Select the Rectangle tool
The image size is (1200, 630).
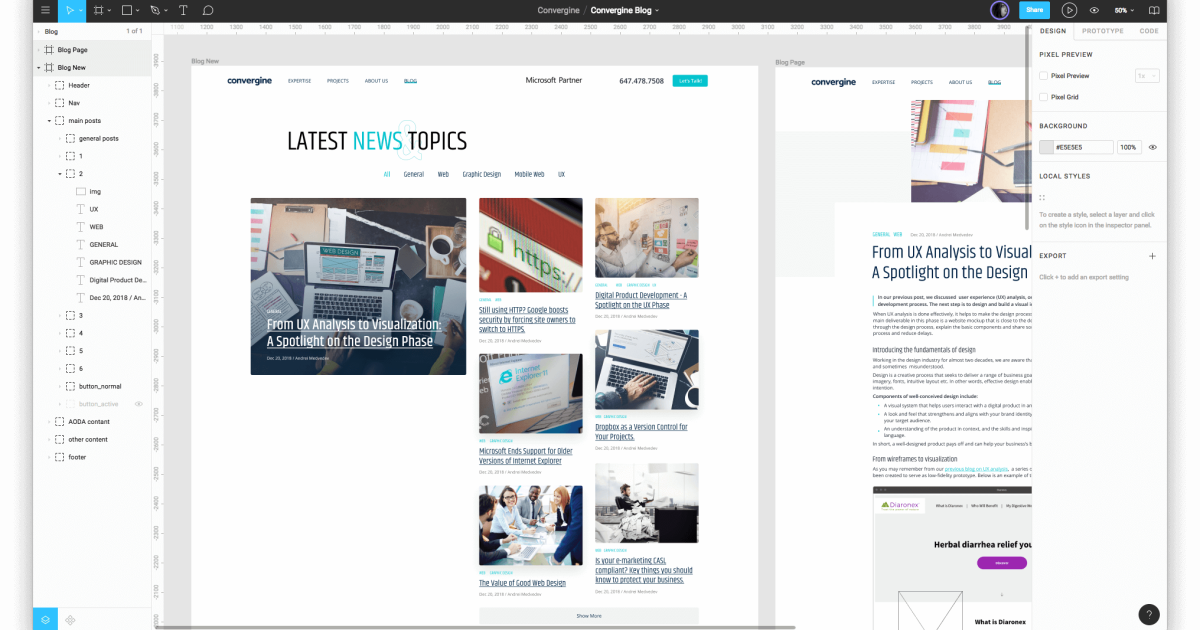(127, 10)
